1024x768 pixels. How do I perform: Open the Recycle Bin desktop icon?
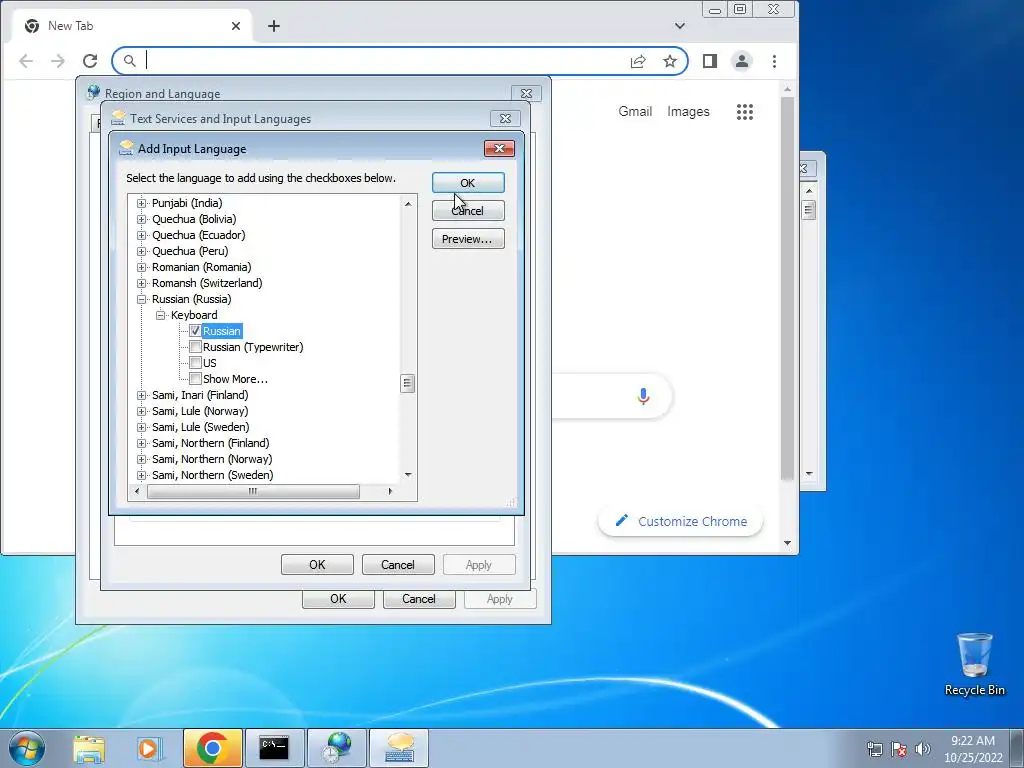pos(974,664)
